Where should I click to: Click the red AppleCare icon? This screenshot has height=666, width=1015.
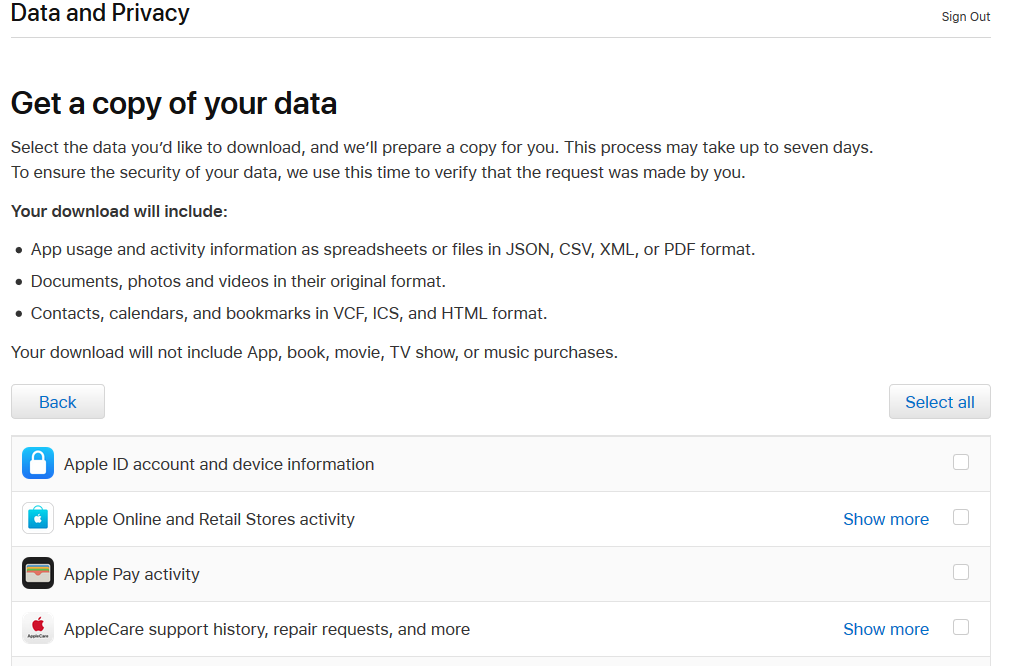point(38,628)
